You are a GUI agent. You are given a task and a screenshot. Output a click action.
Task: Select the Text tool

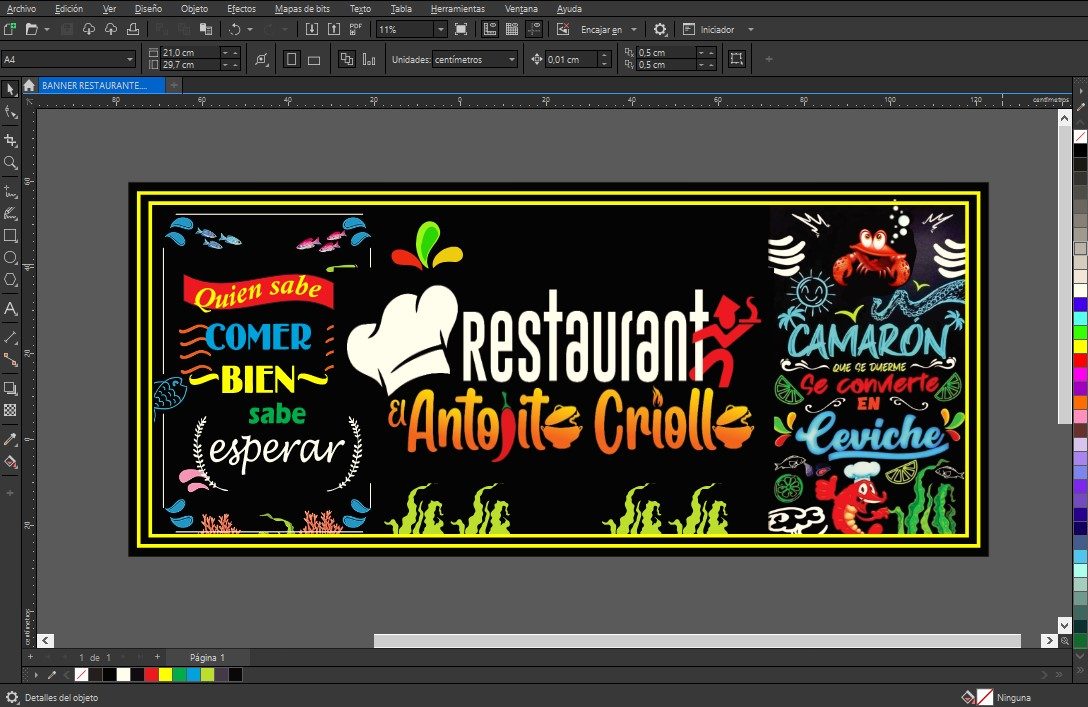pos(11,309)
